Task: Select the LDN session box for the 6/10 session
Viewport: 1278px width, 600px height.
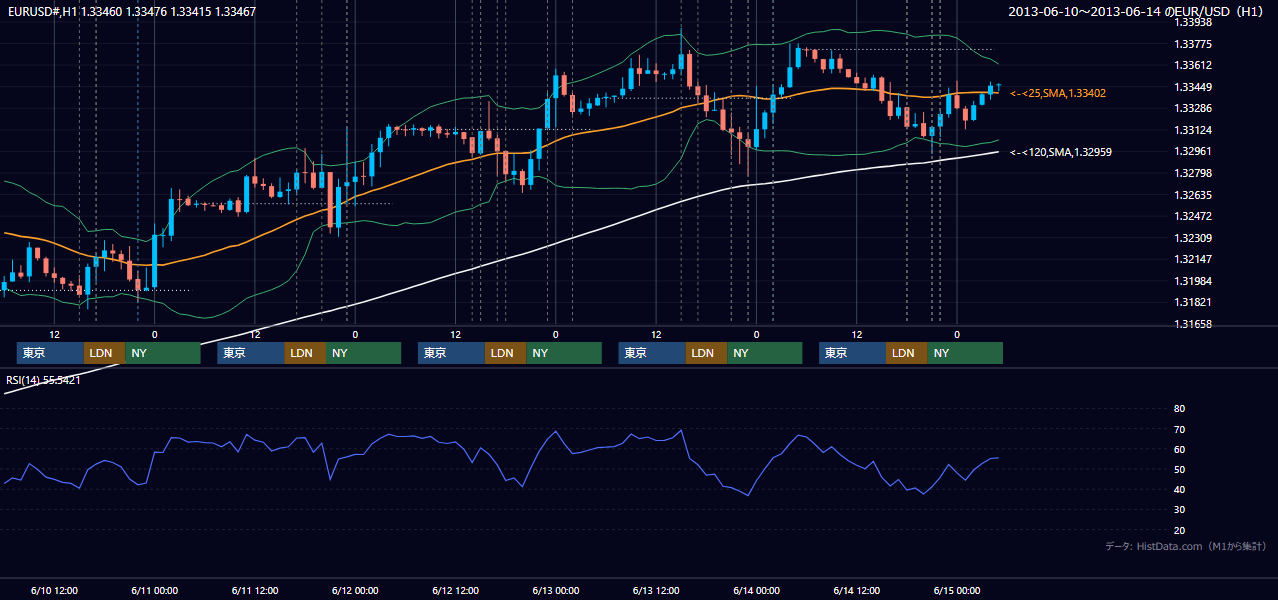Action: [x=105, y=353]
